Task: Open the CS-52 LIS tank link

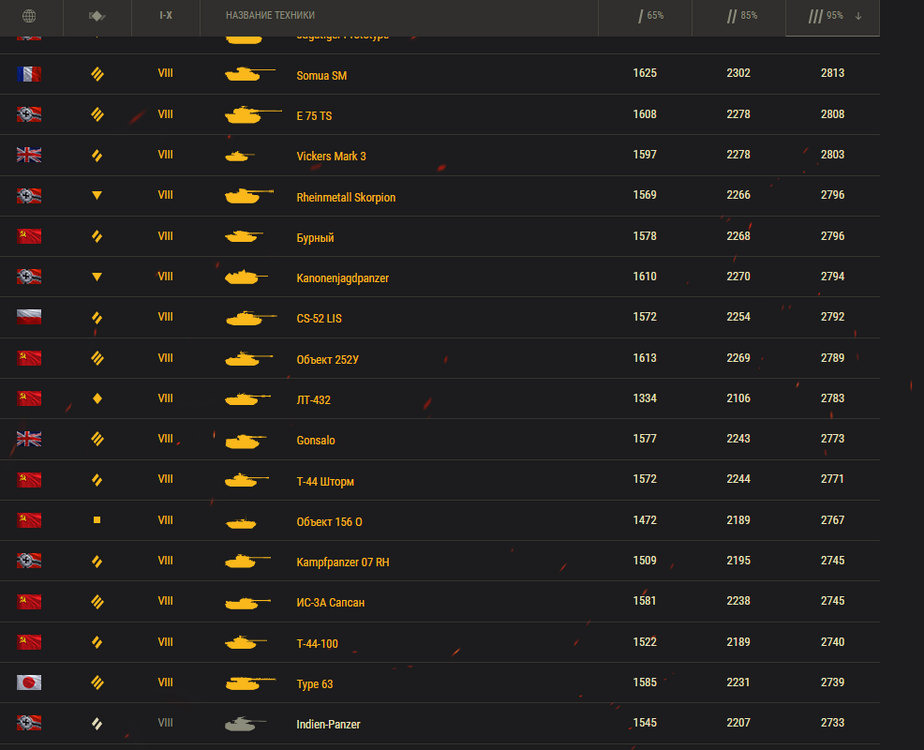Action: [319, 319]
